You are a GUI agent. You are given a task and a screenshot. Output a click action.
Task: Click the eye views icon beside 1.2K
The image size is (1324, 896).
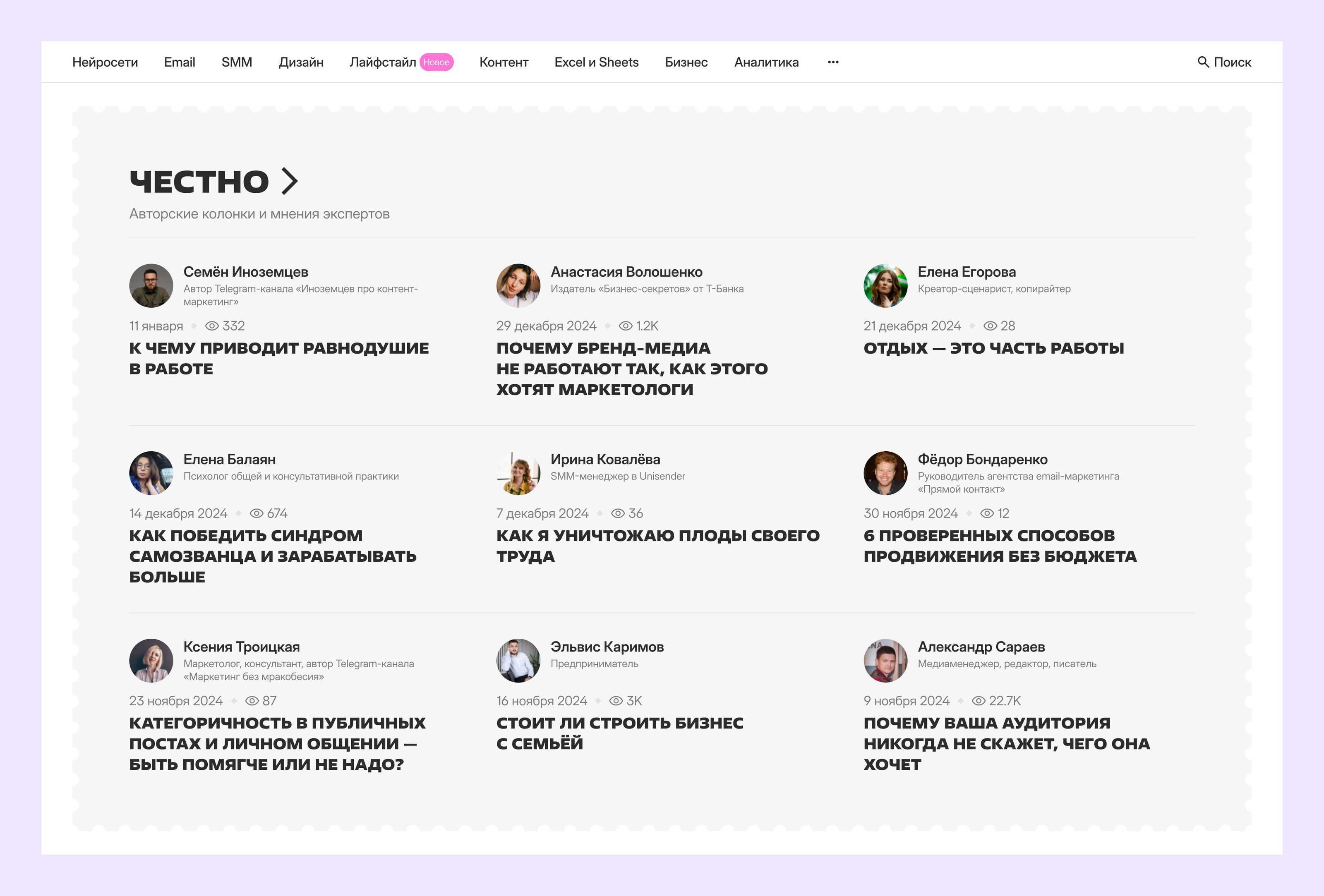tap(626, 326)
